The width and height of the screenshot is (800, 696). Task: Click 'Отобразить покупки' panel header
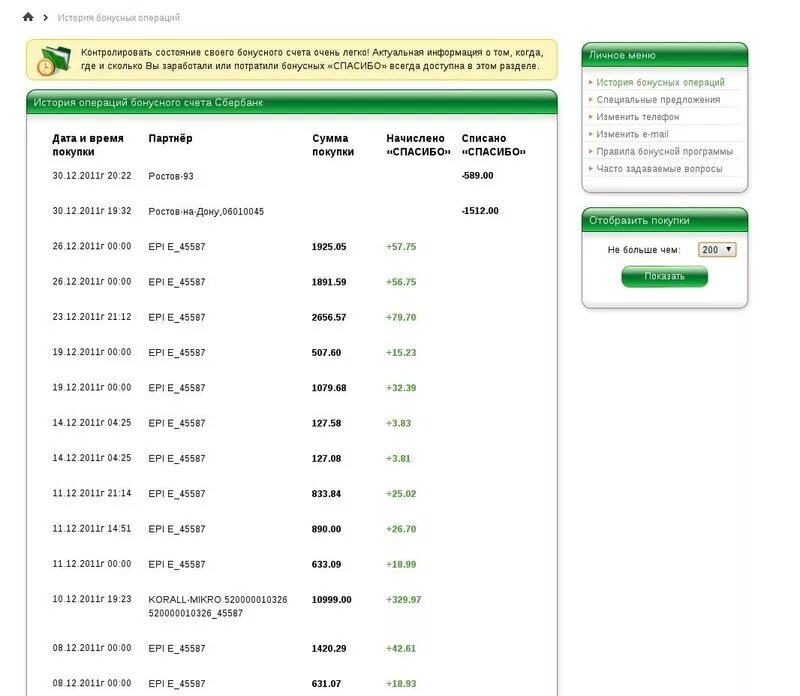665,220
